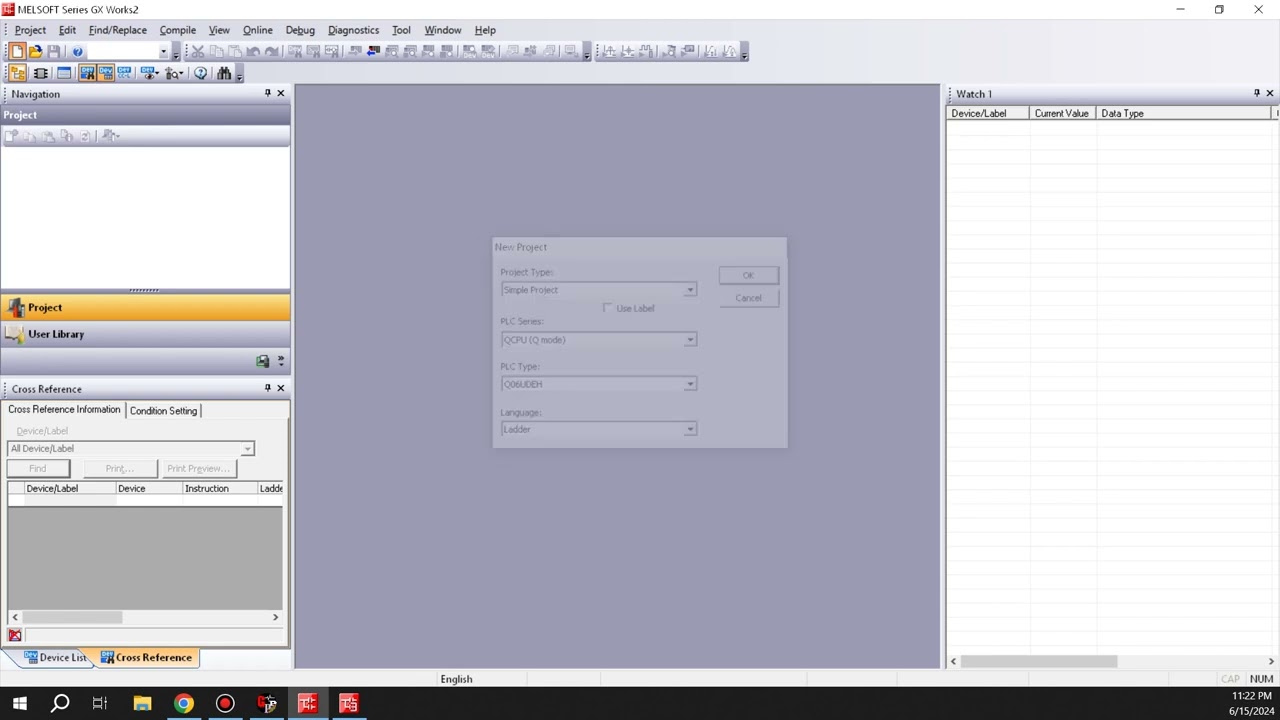Open the Diagnostics menu

(x=353, y=30)
